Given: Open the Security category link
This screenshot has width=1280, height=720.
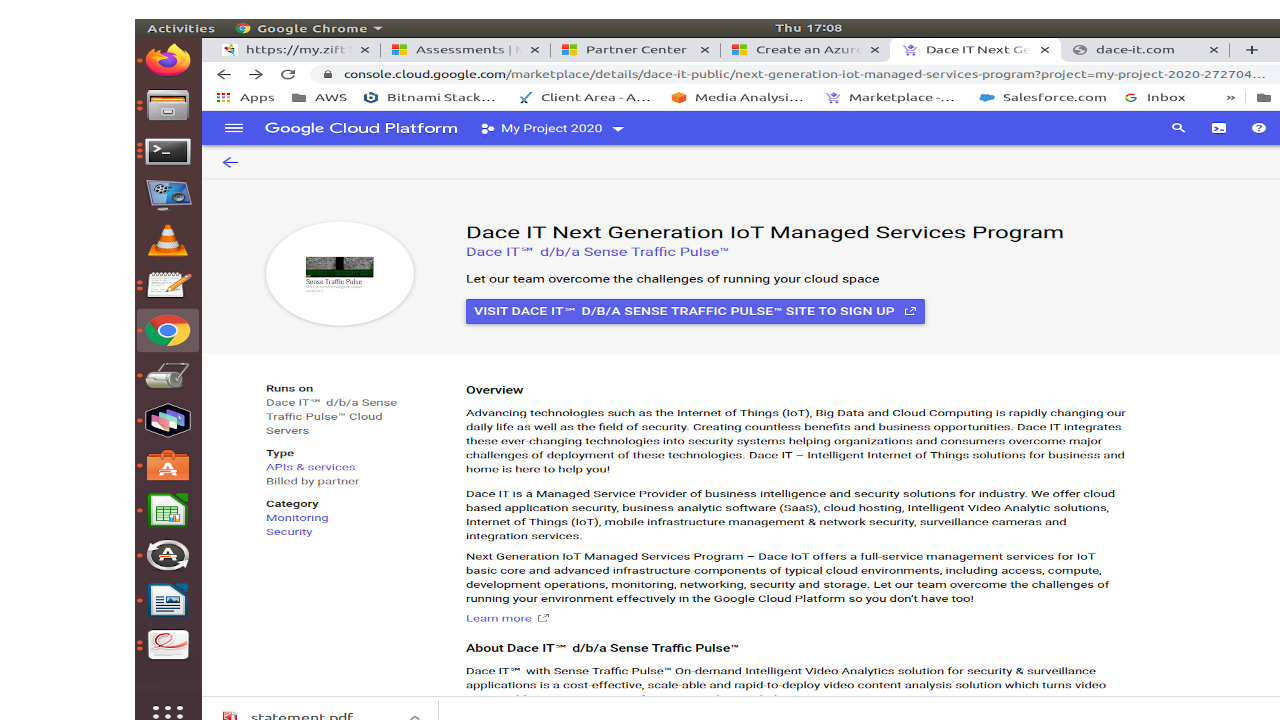Looking at the screenshot, I should pyautogui.click(x=289, y=532).
